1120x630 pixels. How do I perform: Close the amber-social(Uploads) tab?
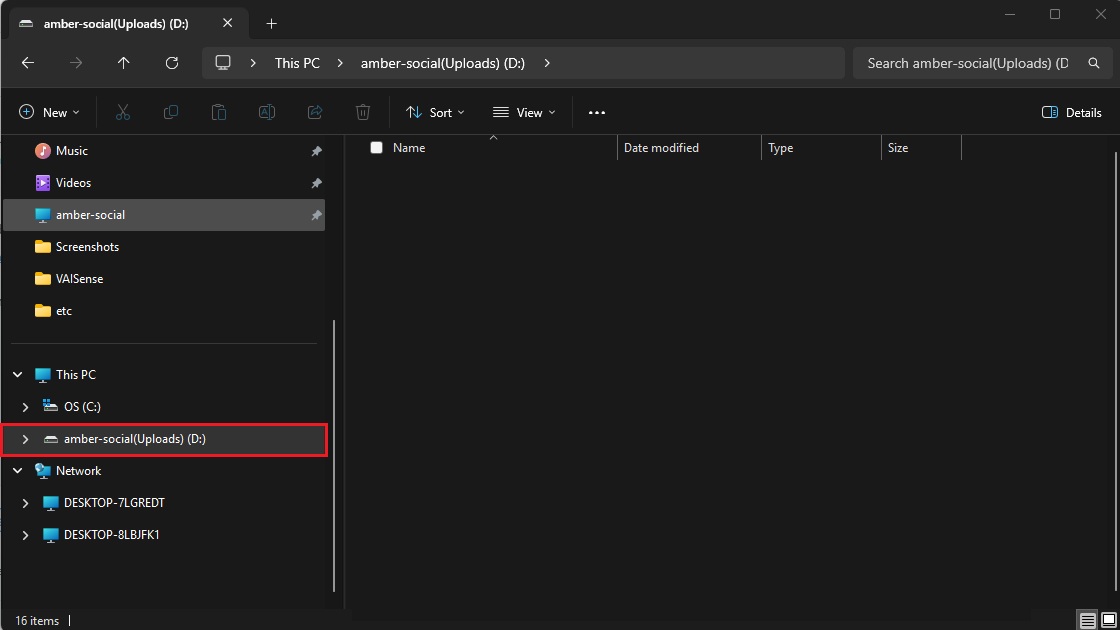click(227, 23)
